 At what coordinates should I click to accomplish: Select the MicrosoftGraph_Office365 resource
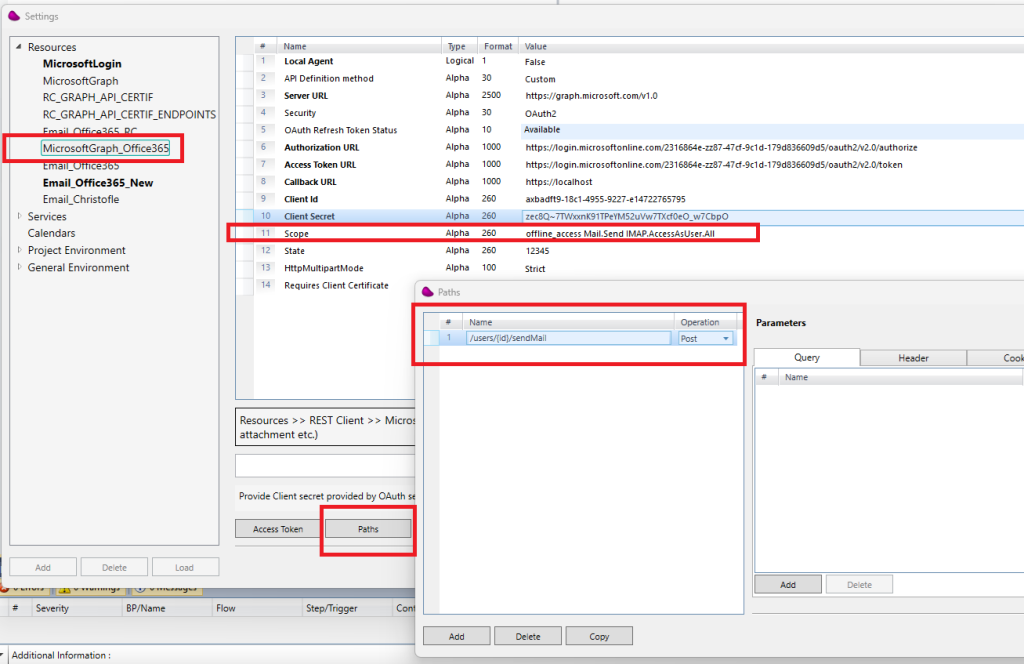pyautogui.click(x=105, y=149)
